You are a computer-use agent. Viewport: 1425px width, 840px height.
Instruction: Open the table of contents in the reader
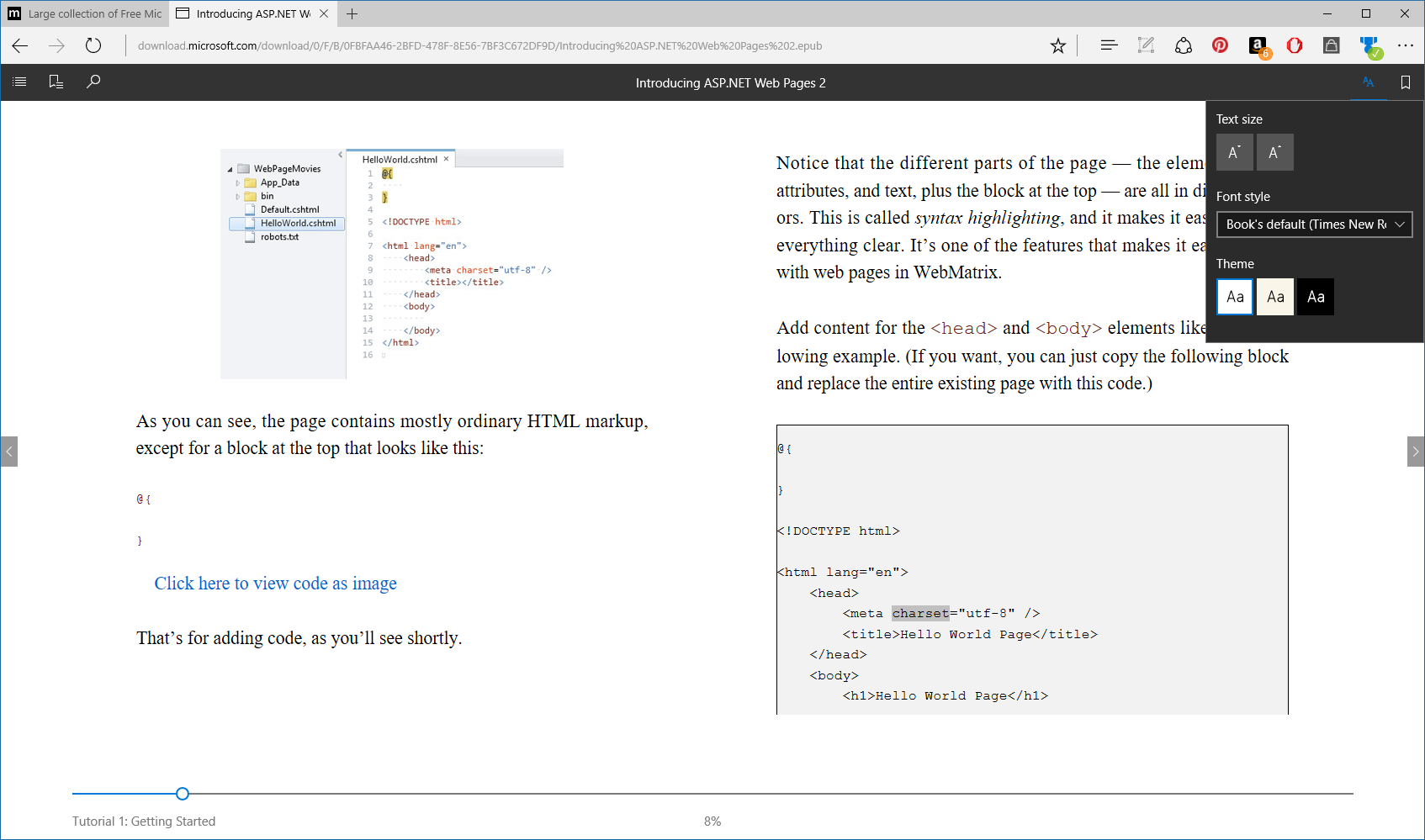(19, 82)
